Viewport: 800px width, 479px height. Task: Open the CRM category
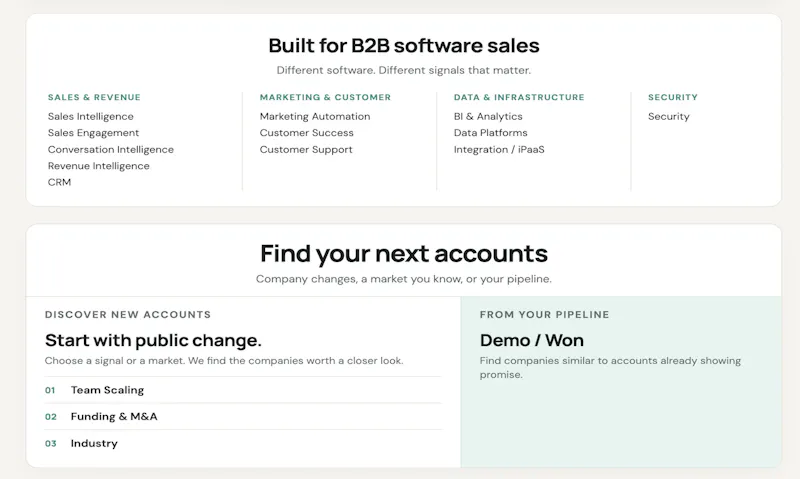(59, 182)
